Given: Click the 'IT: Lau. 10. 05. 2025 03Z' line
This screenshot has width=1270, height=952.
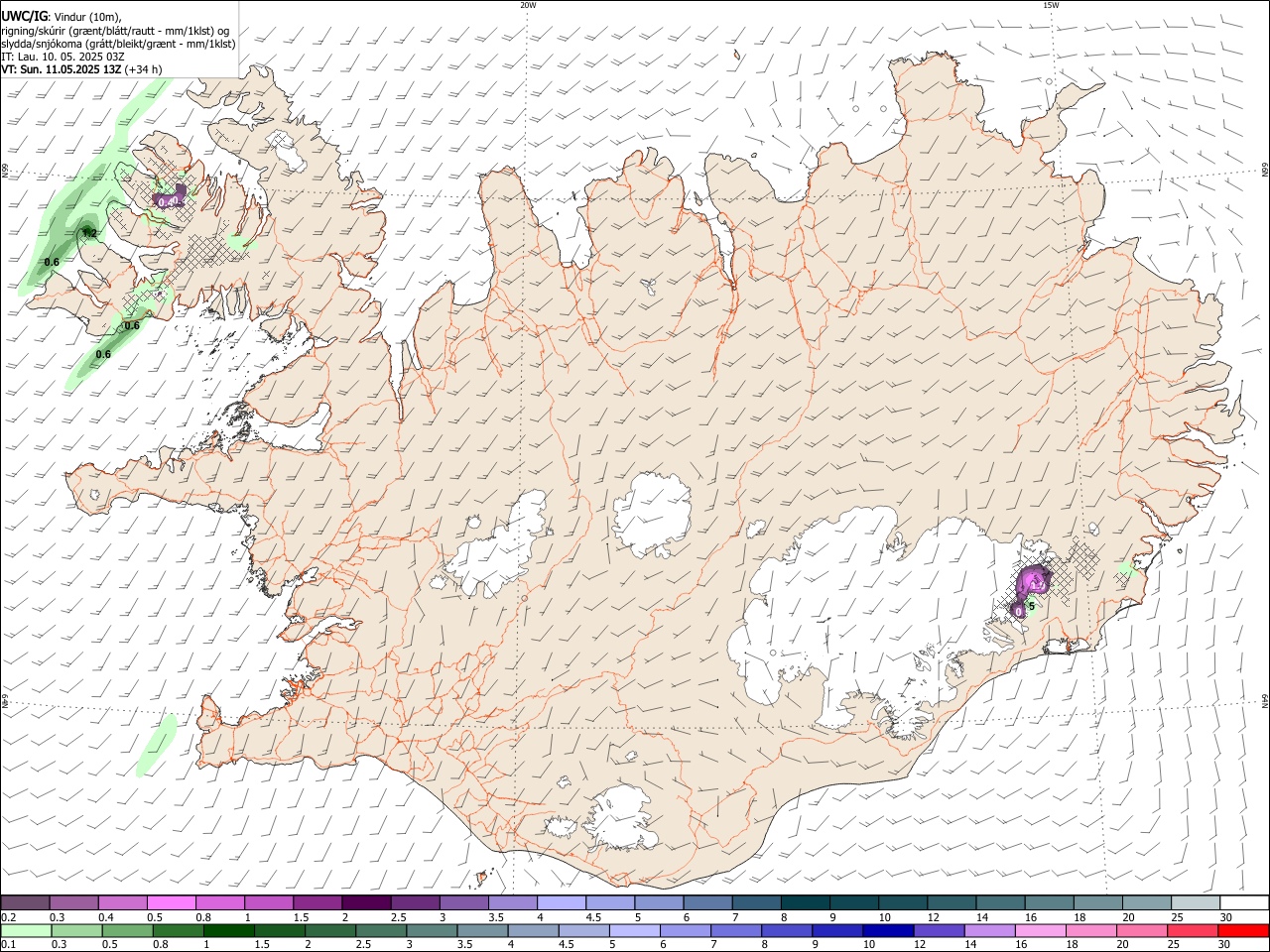Looking at the screenshot, I should coord(63,57).
